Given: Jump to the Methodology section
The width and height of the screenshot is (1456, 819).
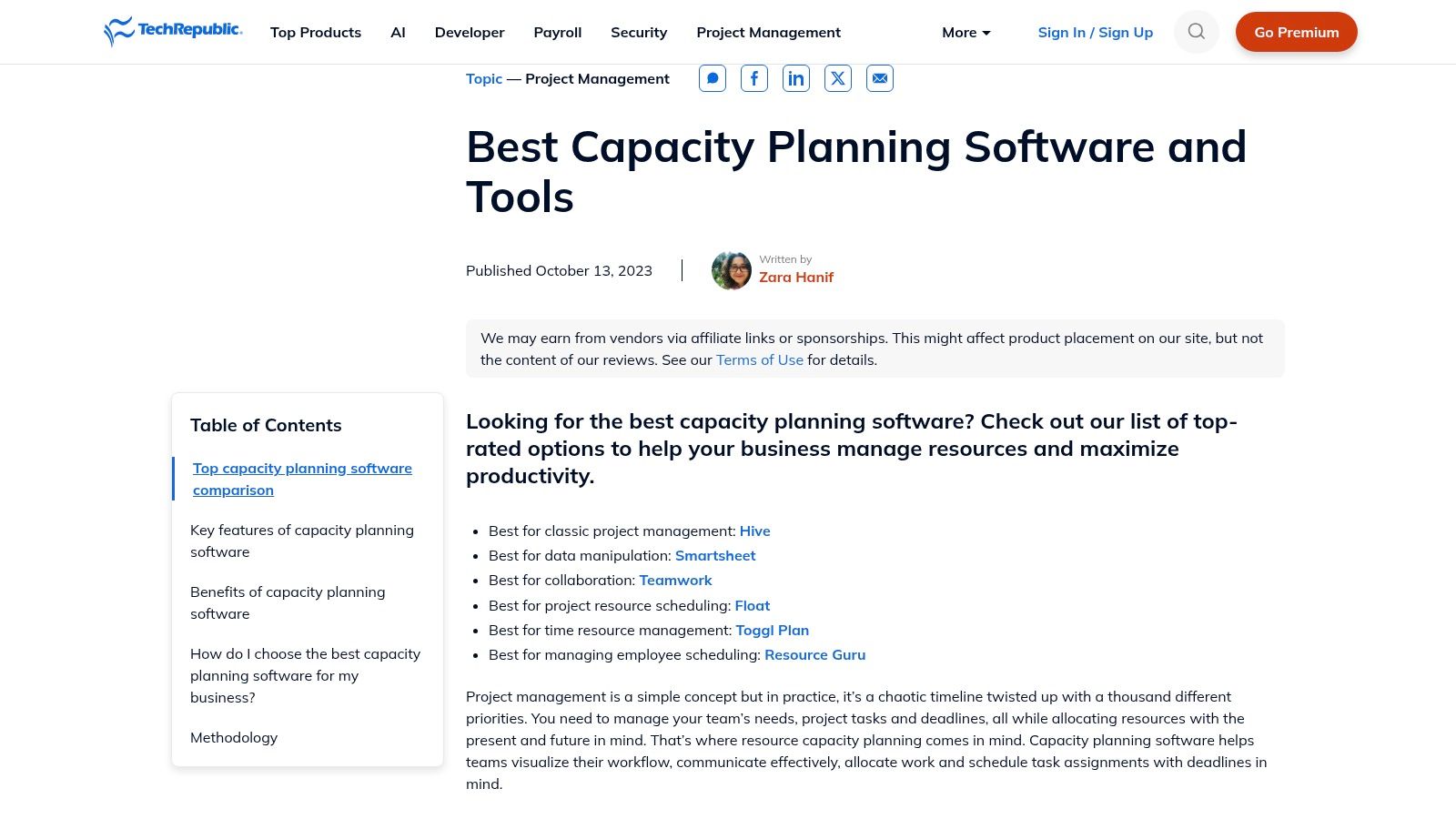Looking at the screenshot, I should (x=234, y=737).
